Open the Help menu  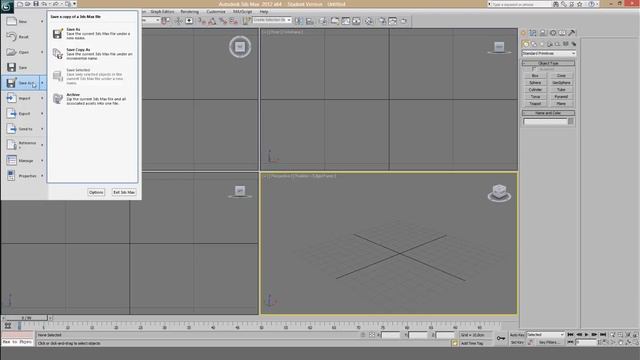264,11
